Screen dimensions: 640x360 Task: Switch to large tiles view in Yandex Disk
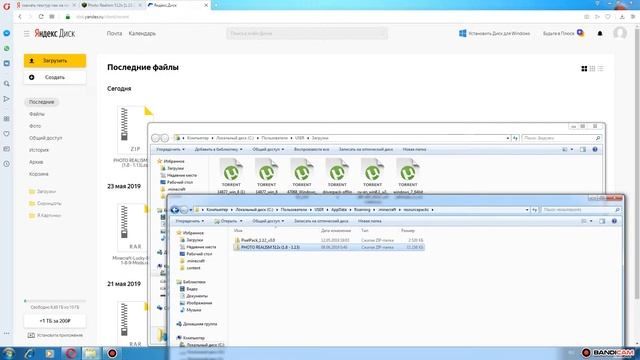coord(584,69)
